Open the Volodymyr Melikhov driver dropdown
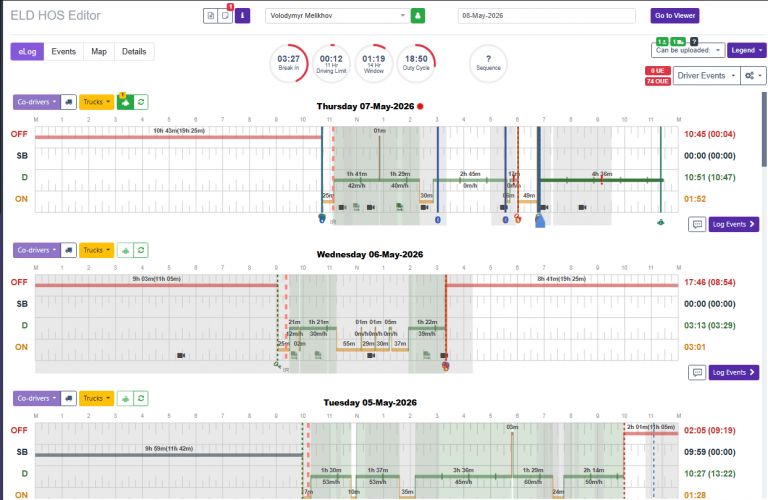Image resolution: width=768 pixels, height=500 pixels. pos(337,16)
